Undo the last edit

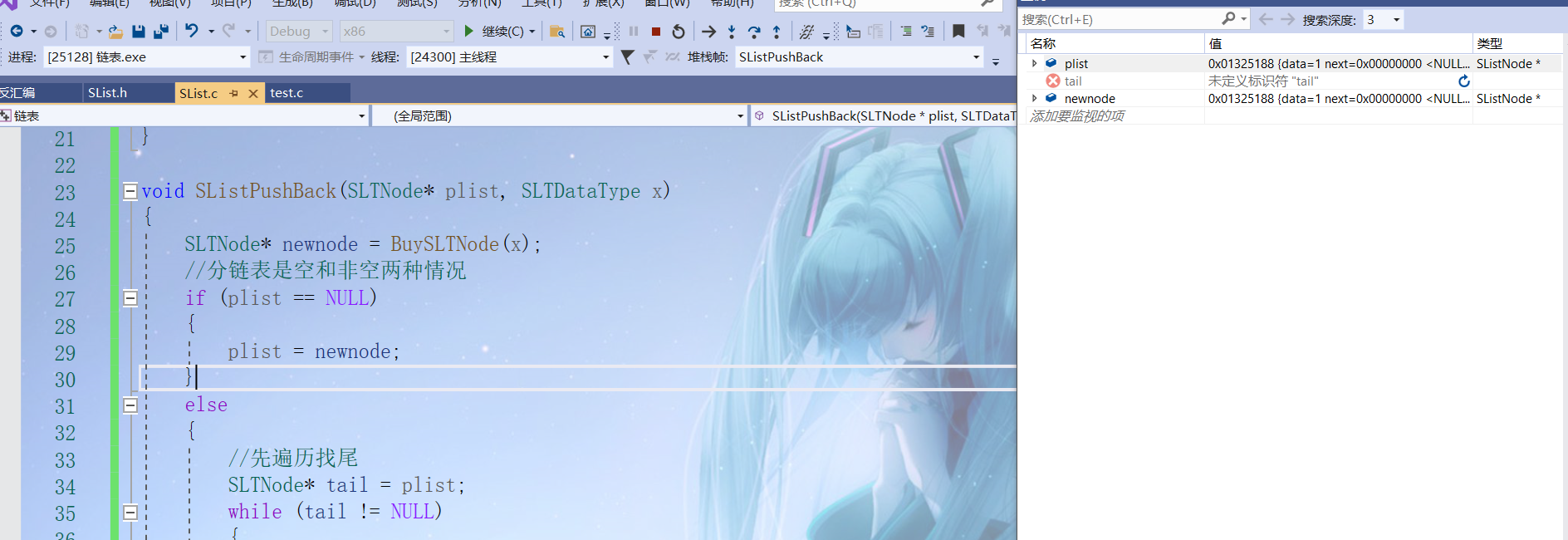coord(192,31)
